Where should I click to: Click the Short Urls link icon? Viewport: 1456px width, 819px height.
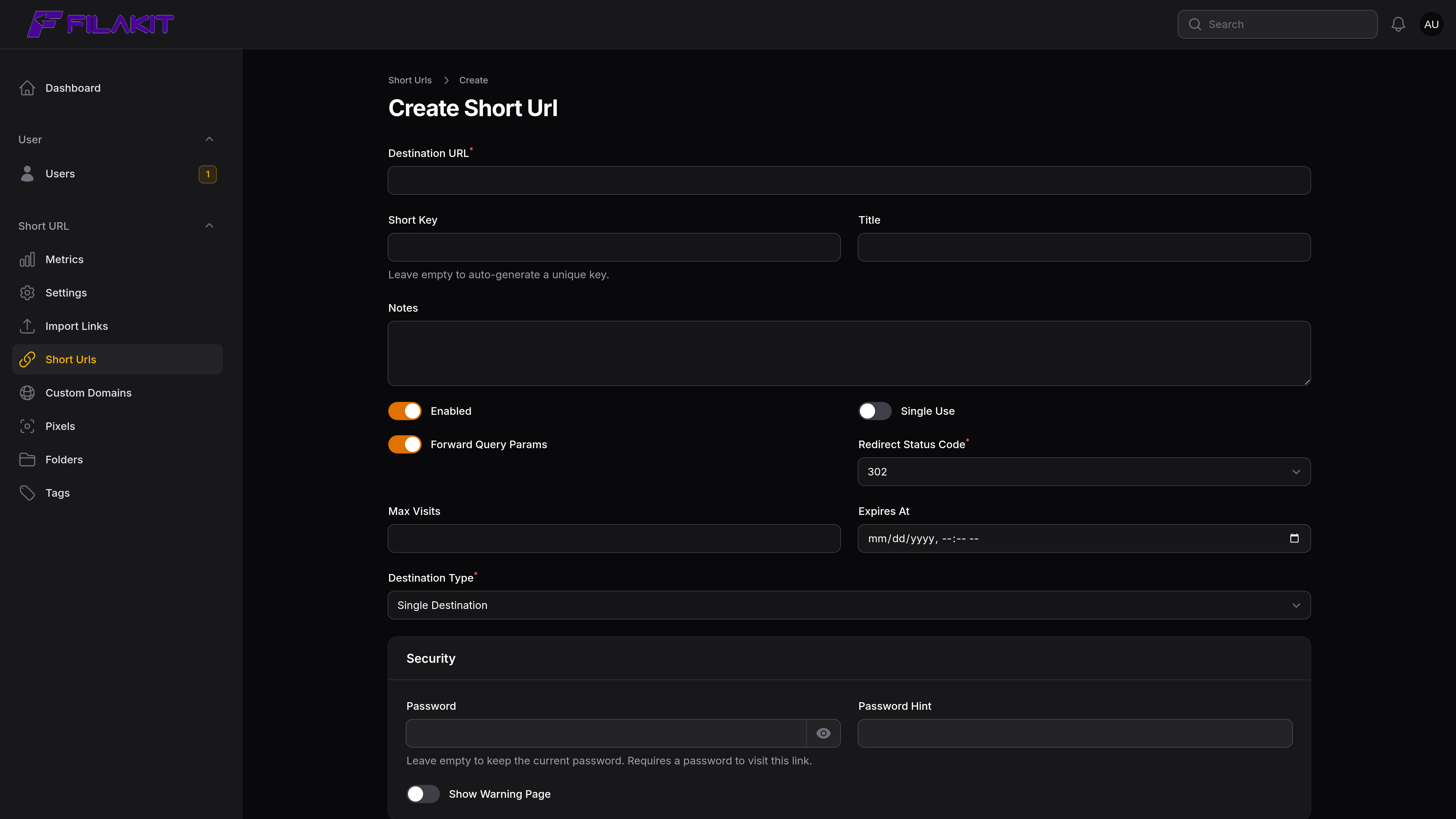27,359
